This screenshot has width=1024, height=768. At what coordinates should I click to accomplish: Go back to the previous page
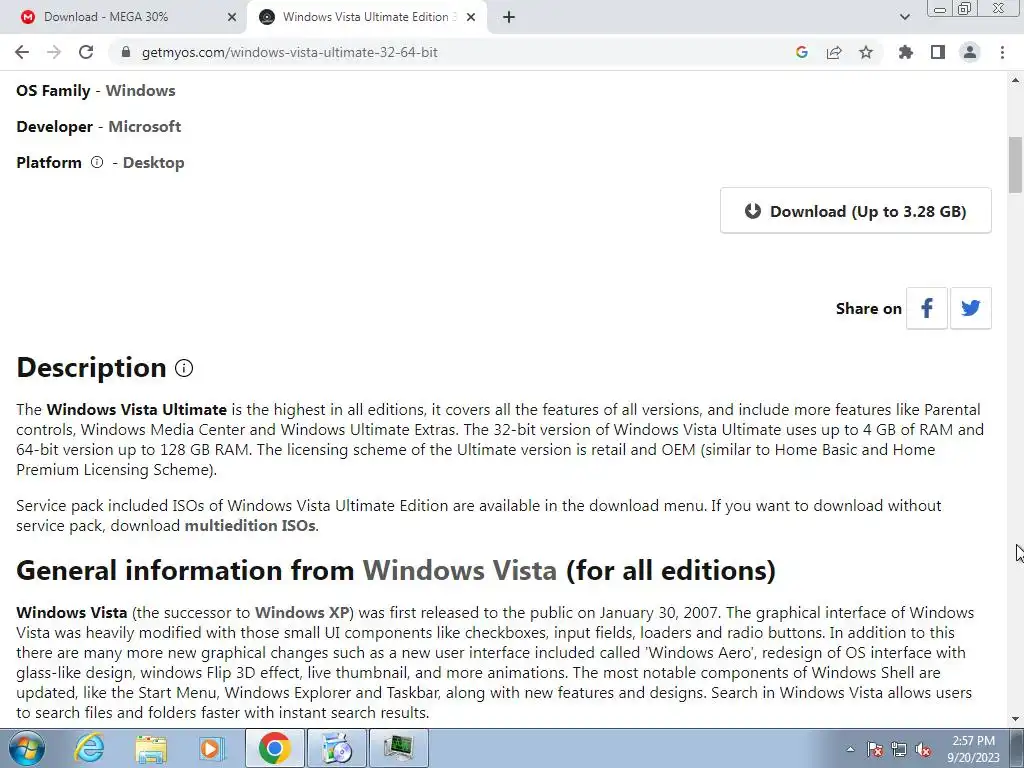(22, 52)
